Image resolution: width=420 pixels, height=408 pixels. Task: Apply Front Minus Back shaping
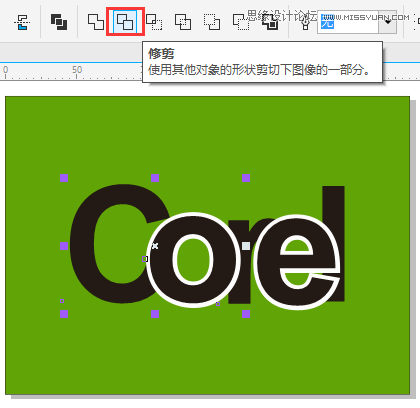coord(212,22)
